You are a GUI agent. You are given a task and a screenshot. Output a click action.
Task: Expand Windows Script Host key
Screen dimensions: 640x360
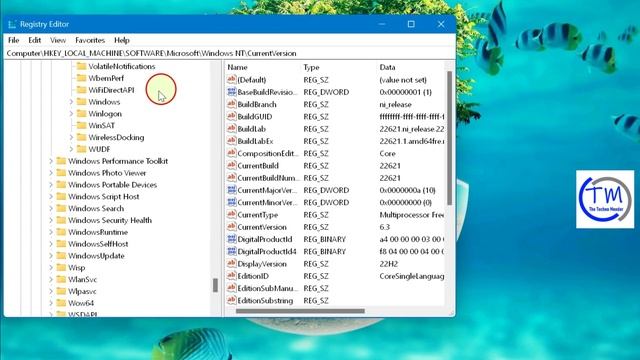click(x=51, y=196)
